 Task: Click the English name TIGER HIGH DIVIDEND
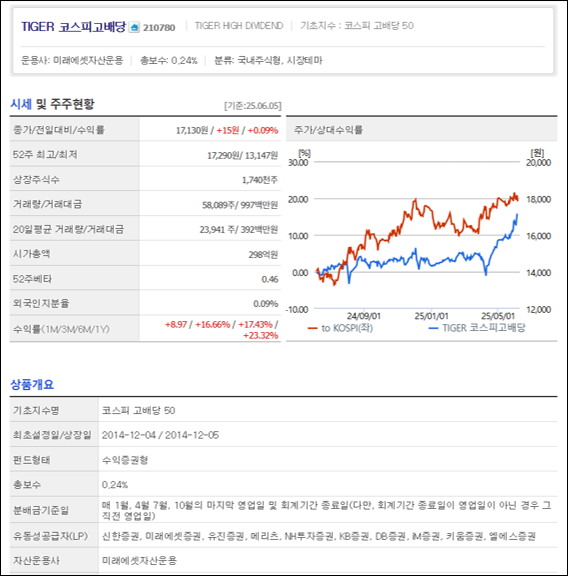pos(239,26)
